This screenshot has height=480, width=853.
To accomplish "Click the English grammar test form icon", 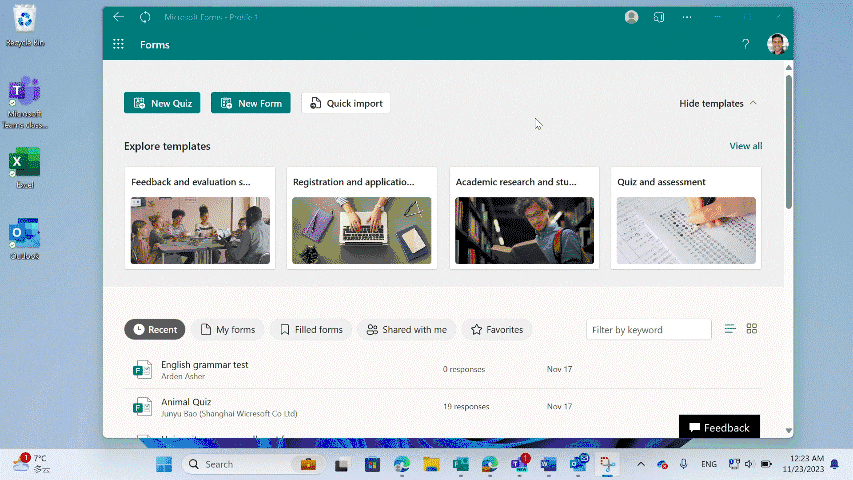I will 142,370.
